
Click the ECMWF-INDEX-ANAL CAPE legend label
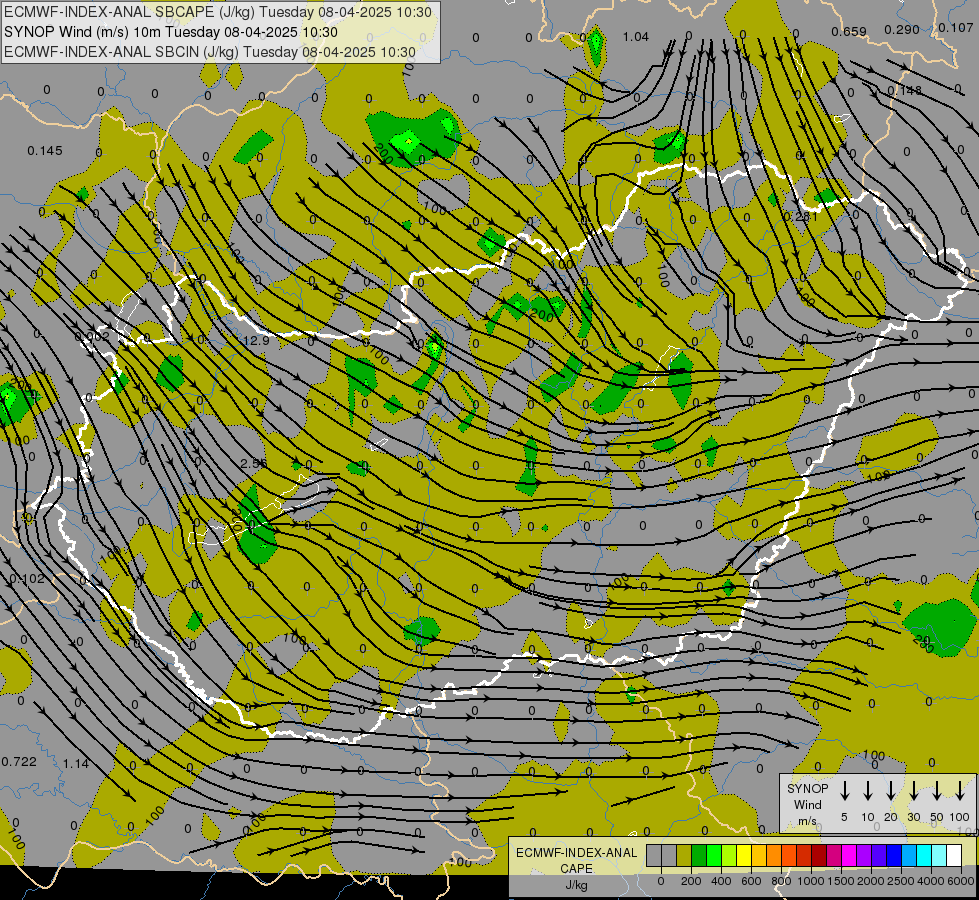[x=576, y=860]
